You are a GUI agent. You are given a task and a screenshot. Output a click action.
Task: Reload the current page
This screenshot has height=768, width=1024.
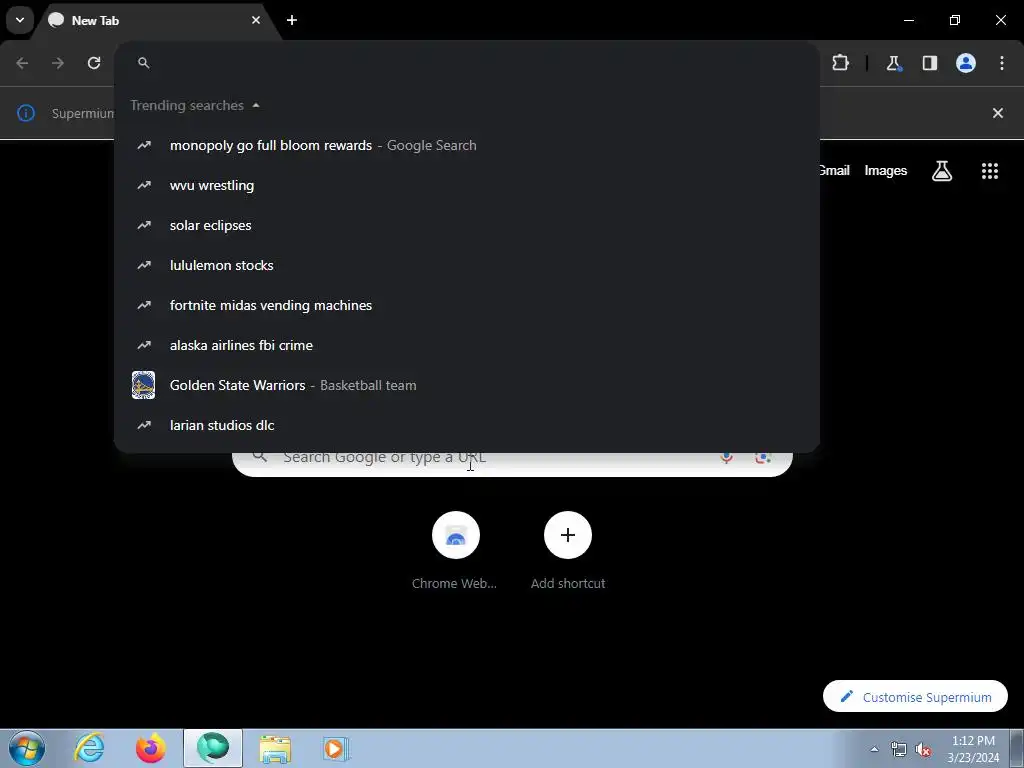94,63
